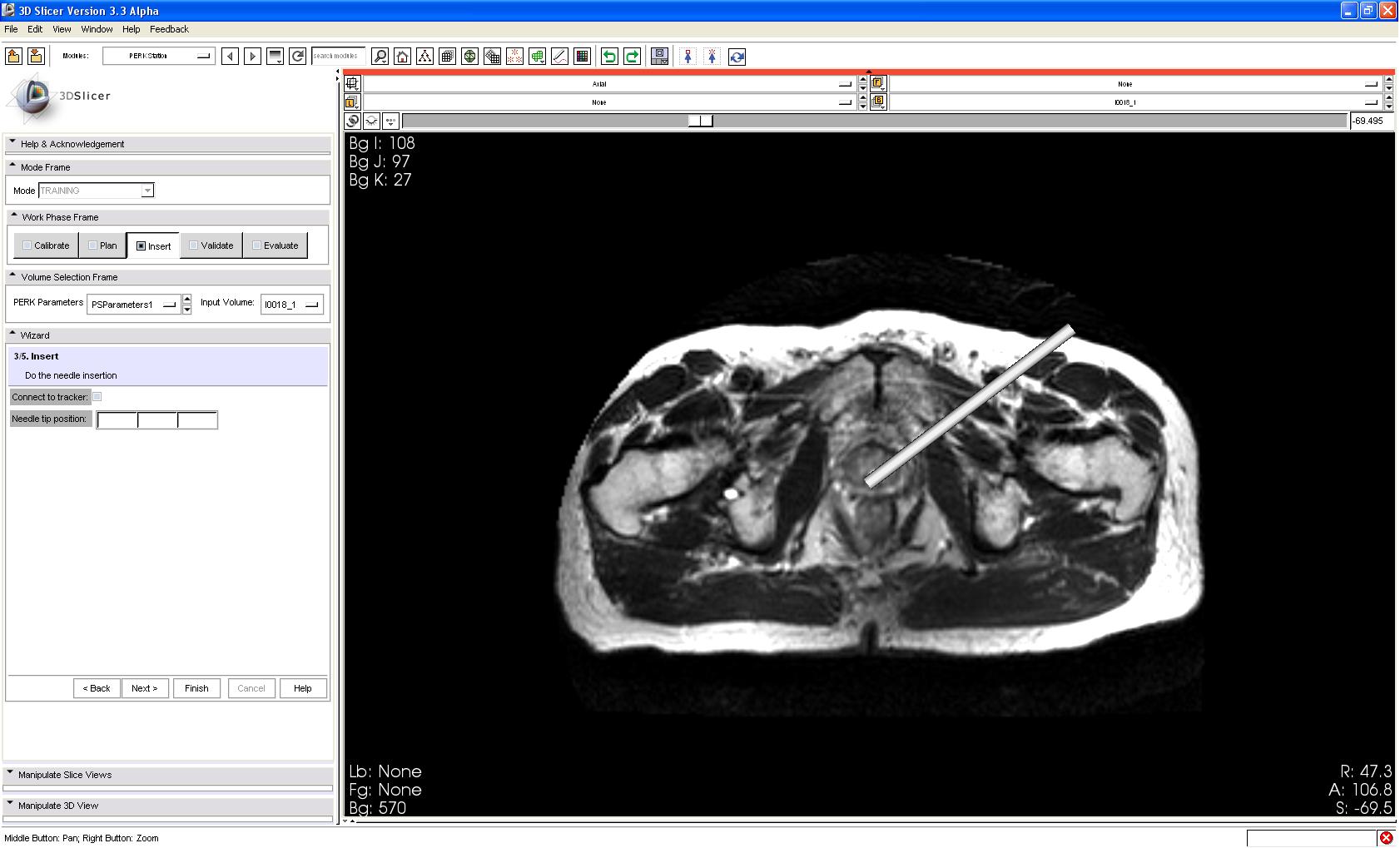Image resolution: width=1400 pixels, height=848 pixels.
Task: Click the green Redo arrow icon
Action: point(632,57)
